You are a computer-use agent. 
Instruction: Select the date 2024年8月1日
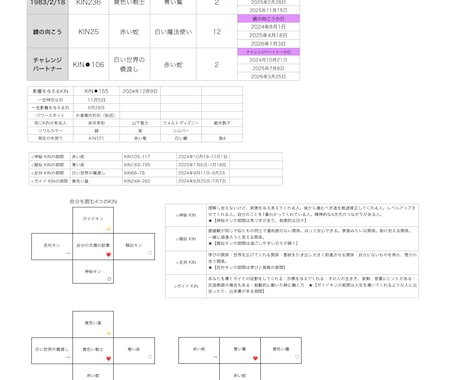(268, 27)
